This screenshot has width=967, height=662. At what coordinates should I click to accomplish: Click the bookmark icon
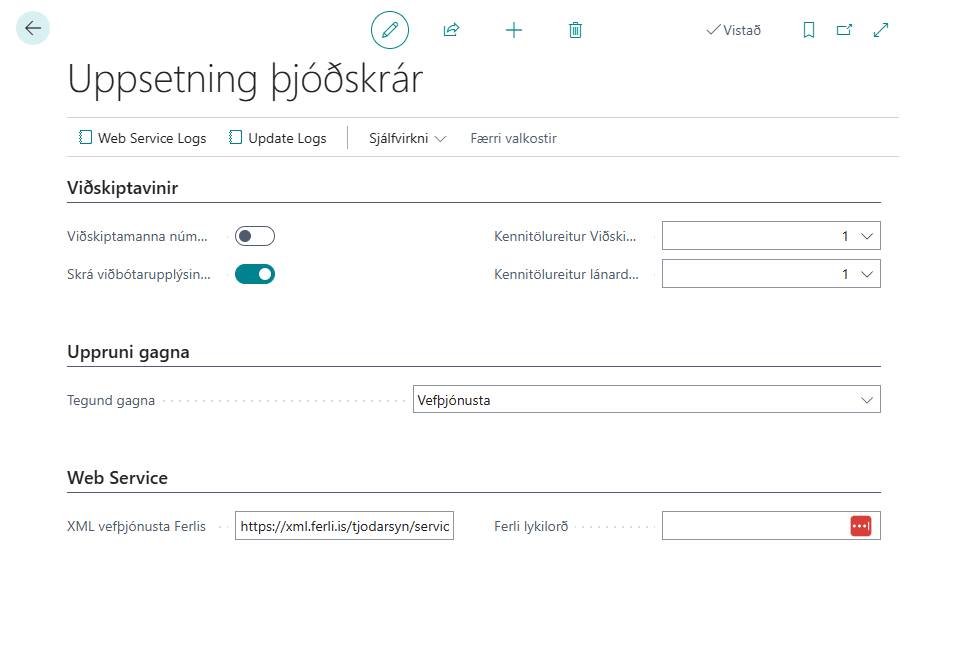click(809, 30)
